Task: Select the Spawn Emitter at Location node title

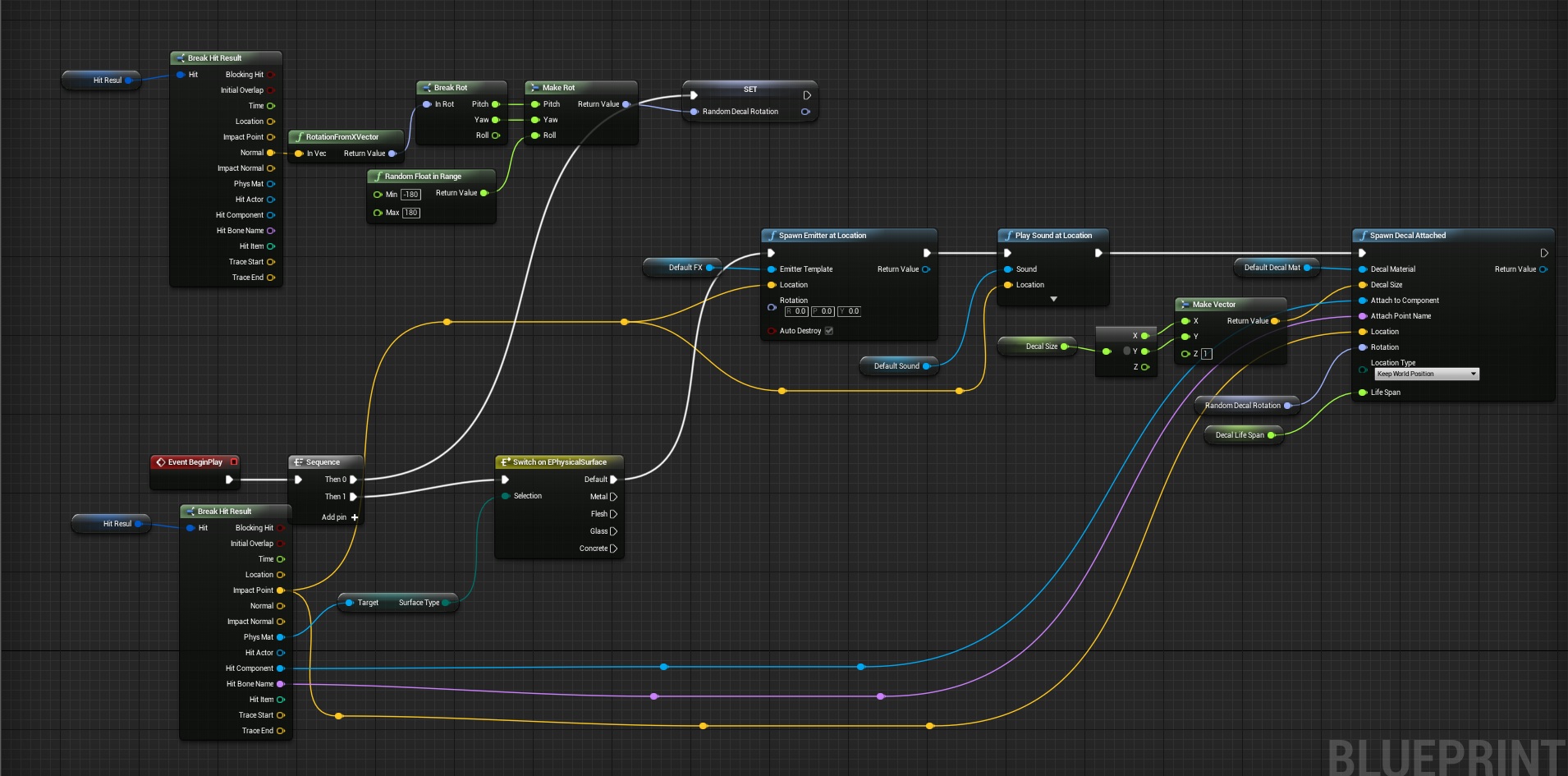Action: (823, 236)
